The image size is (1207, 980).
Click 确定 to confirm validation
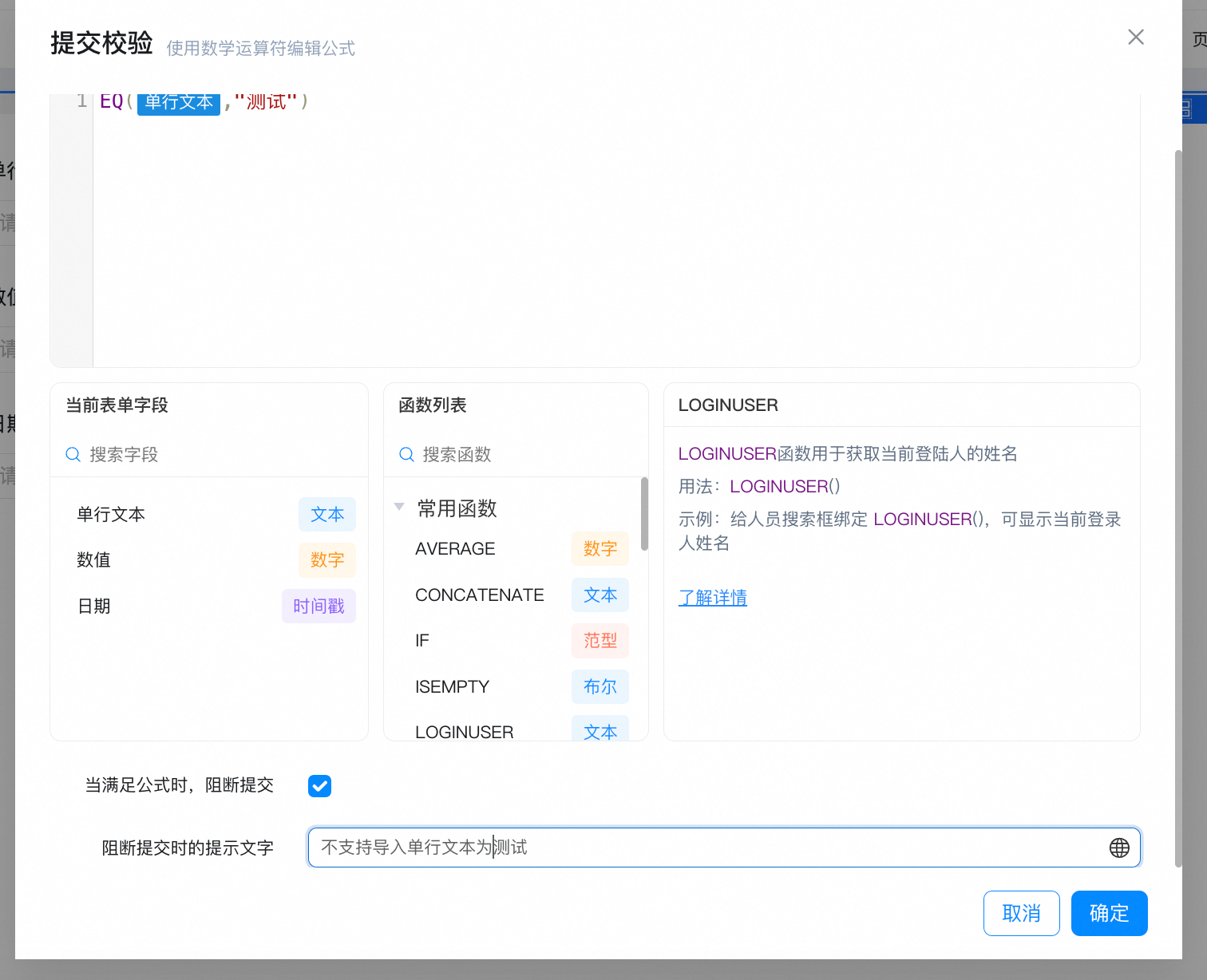[x=1109, y=913]
